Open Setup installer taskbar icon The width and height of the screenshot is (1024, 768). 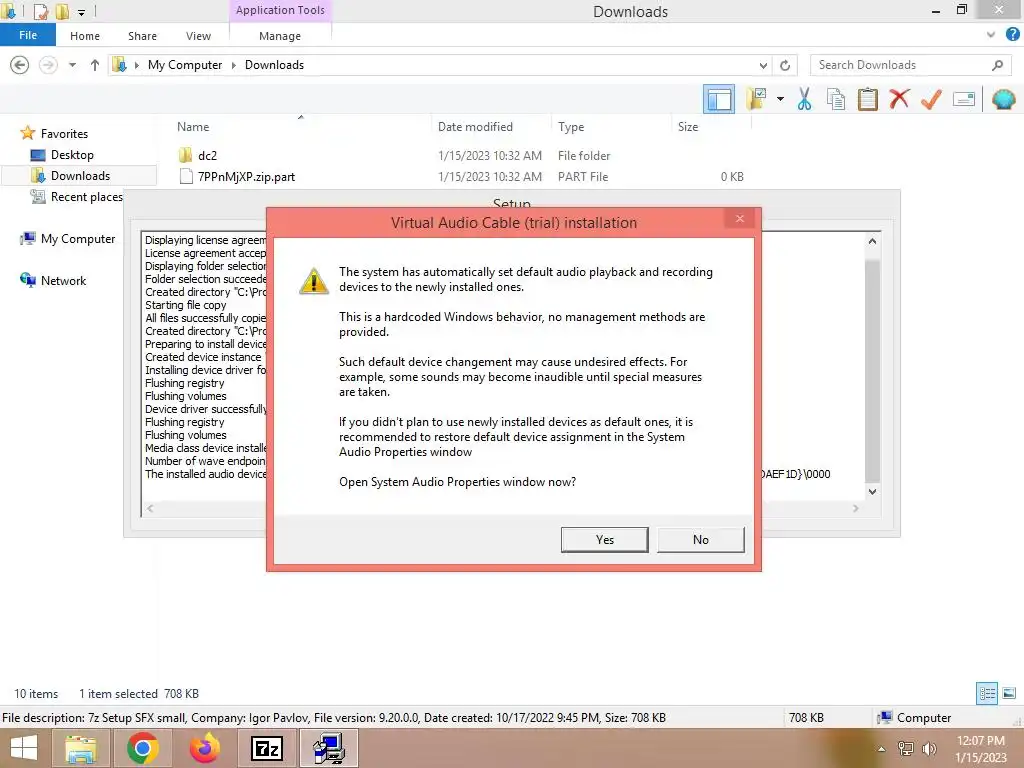328,748
